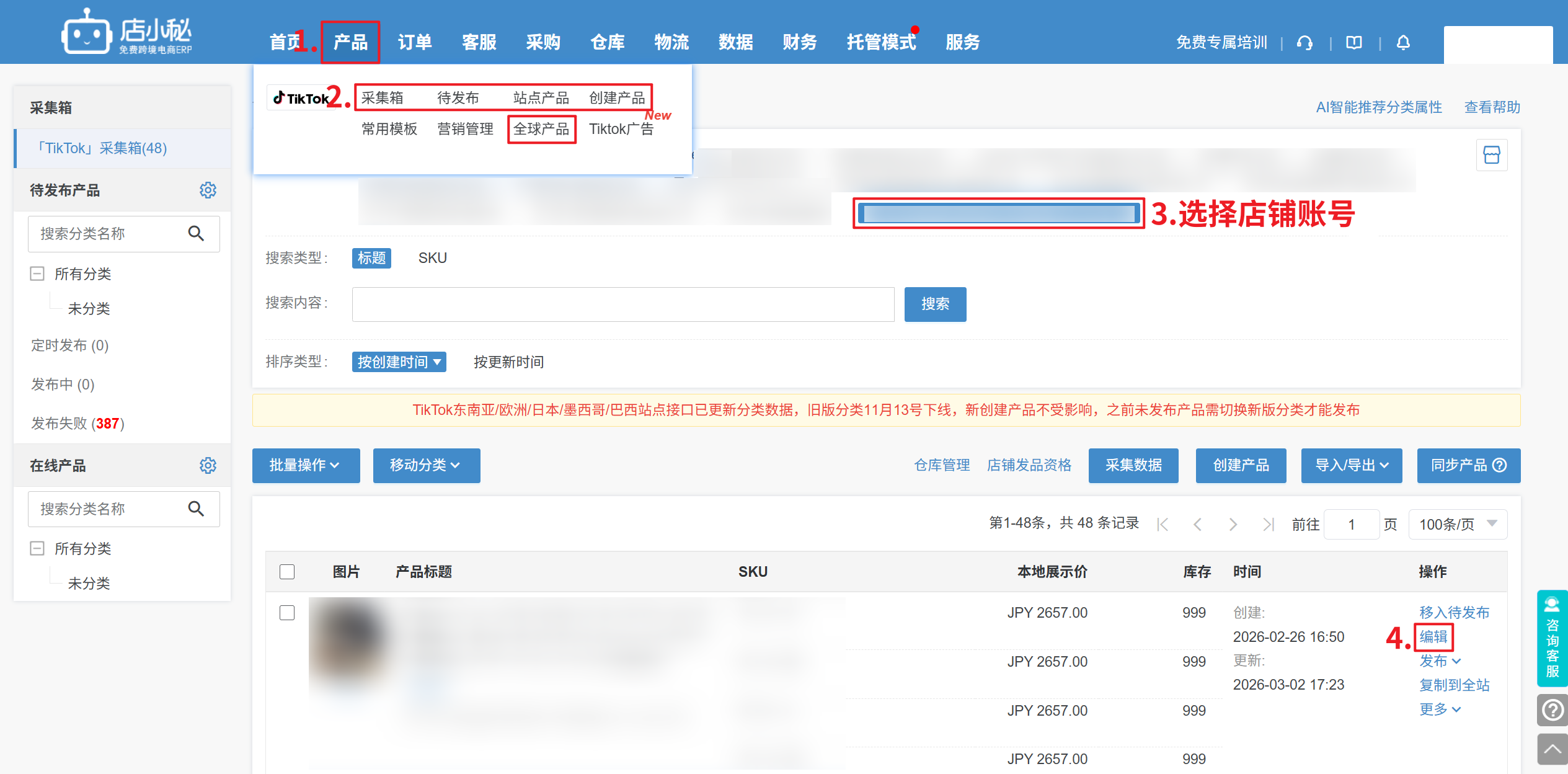Click the 搜索内容 text input field
The width and height of the screenshot is (1568, 774).
tap(622, 304)
